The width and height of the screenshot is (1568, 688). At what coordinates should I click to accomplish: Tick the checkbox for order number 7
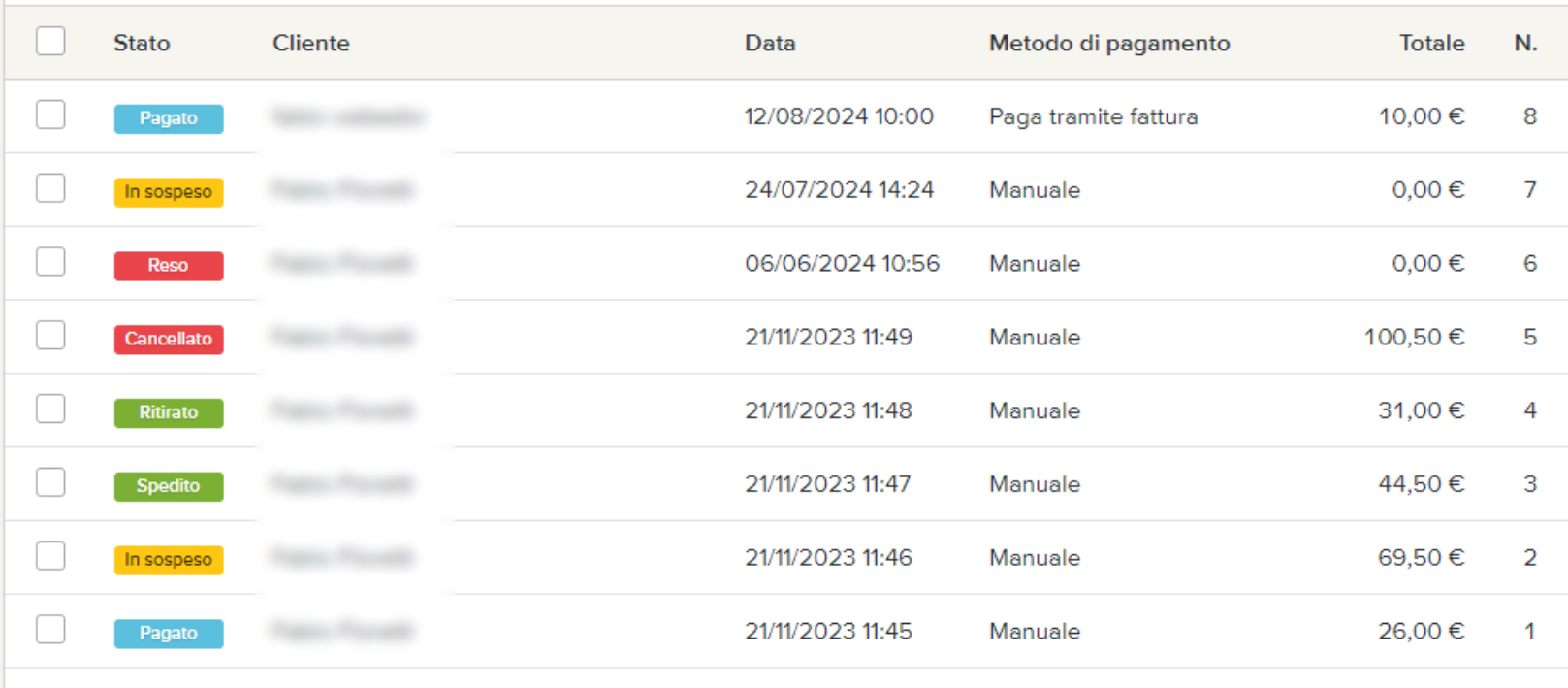click(x=50, y=188)
